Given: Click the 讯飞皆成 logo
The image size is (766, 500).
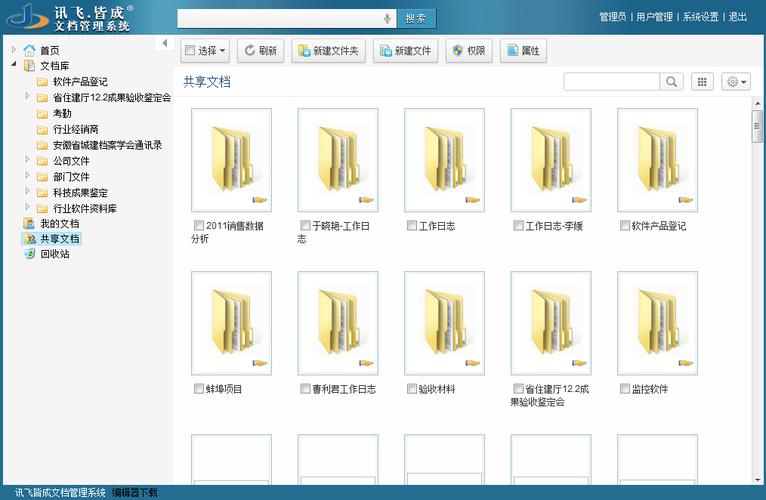Looking at the screenshot, I should click(x=70, y=18).
